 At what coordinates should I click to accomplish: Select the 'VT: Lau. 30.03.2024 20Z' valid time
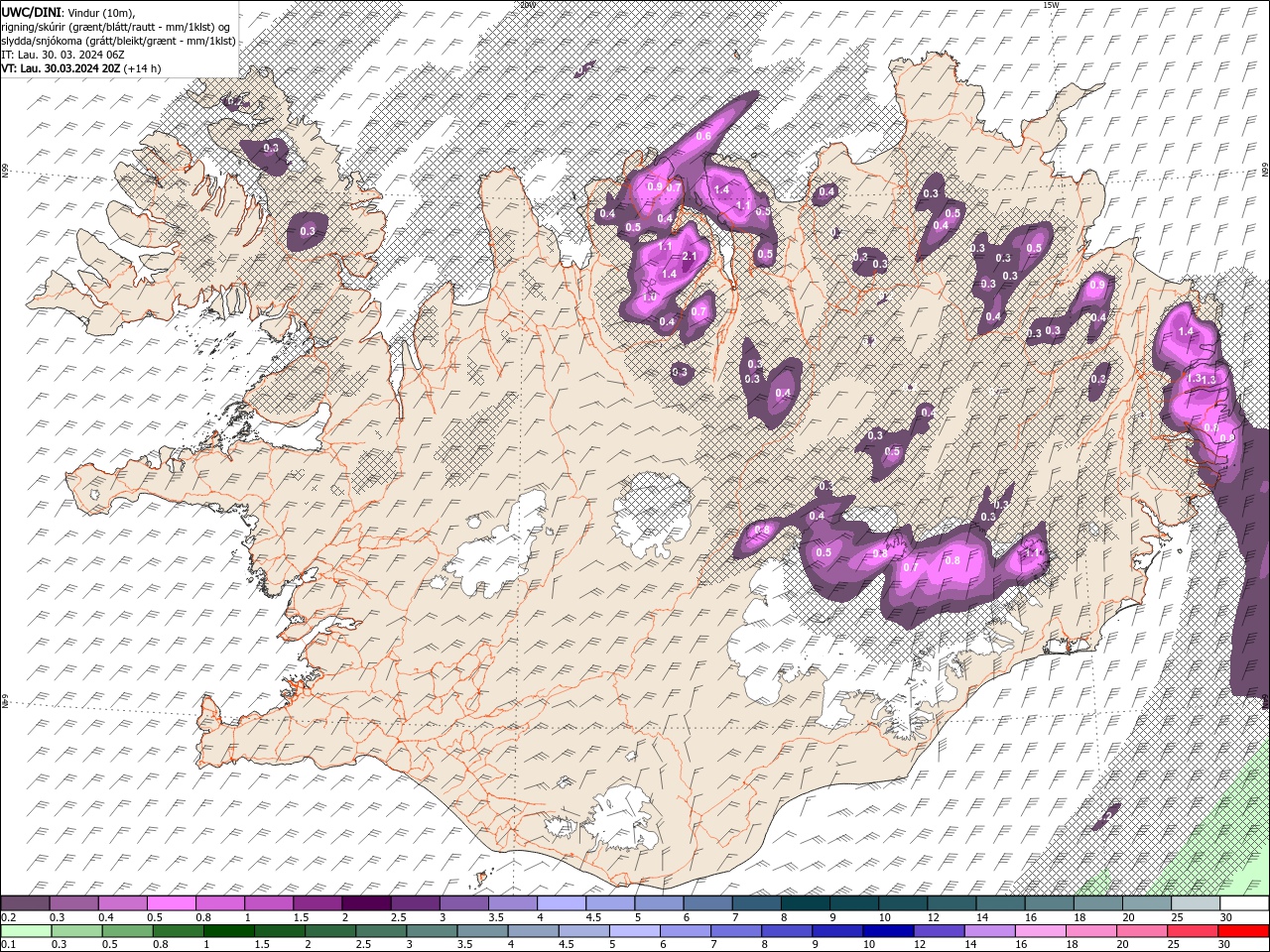(x=61, y=68)
